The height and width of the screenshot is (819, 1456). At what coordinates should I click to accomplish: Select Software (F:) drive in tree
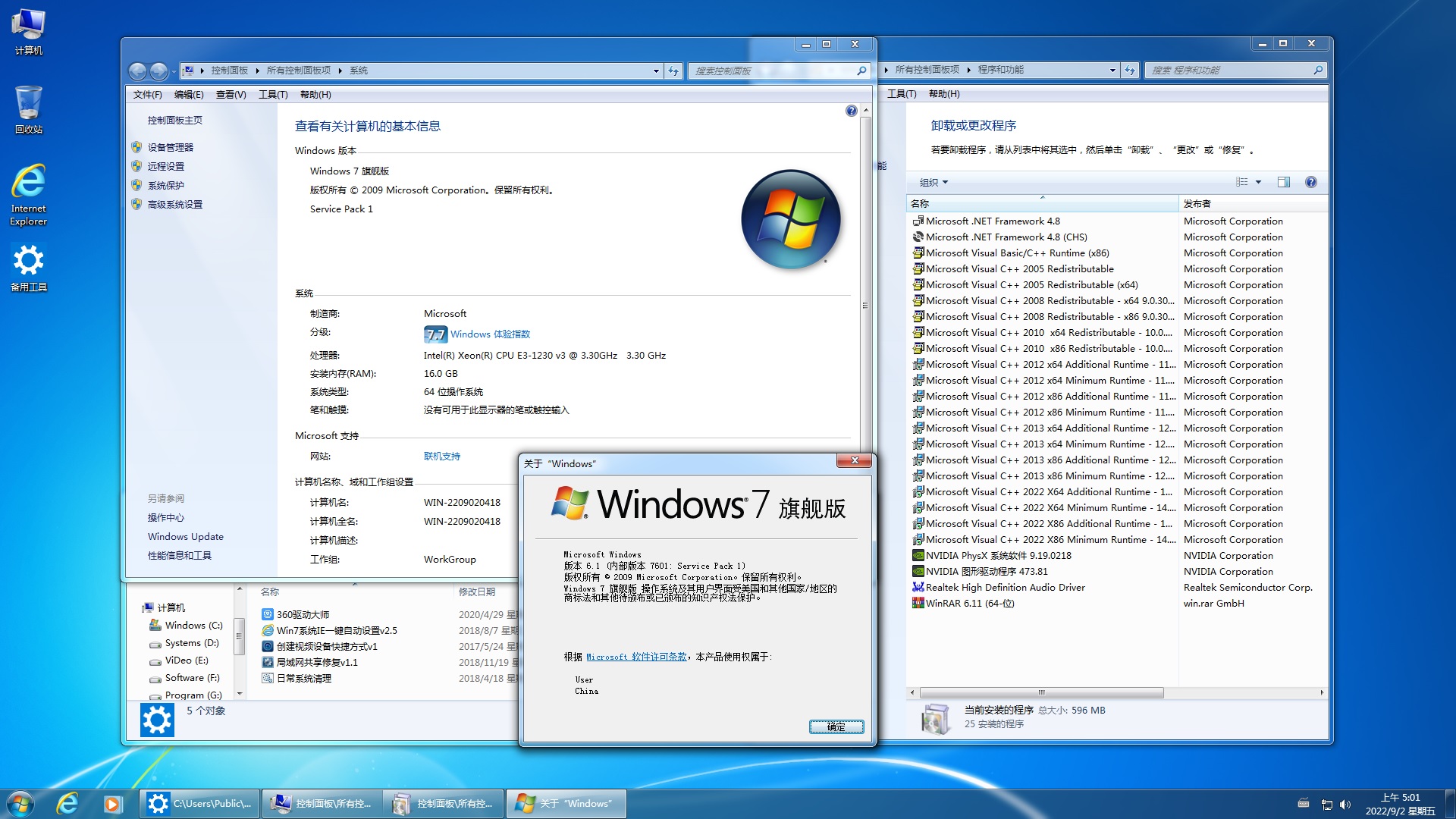point(184,678)
